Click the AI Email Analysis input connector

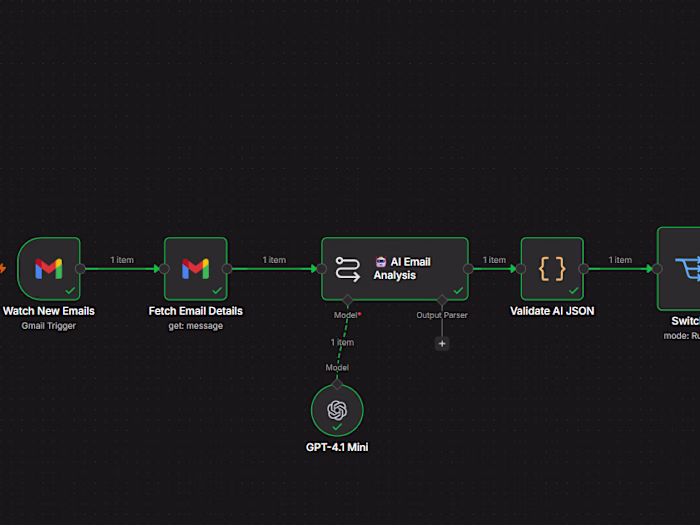(321, 269)
